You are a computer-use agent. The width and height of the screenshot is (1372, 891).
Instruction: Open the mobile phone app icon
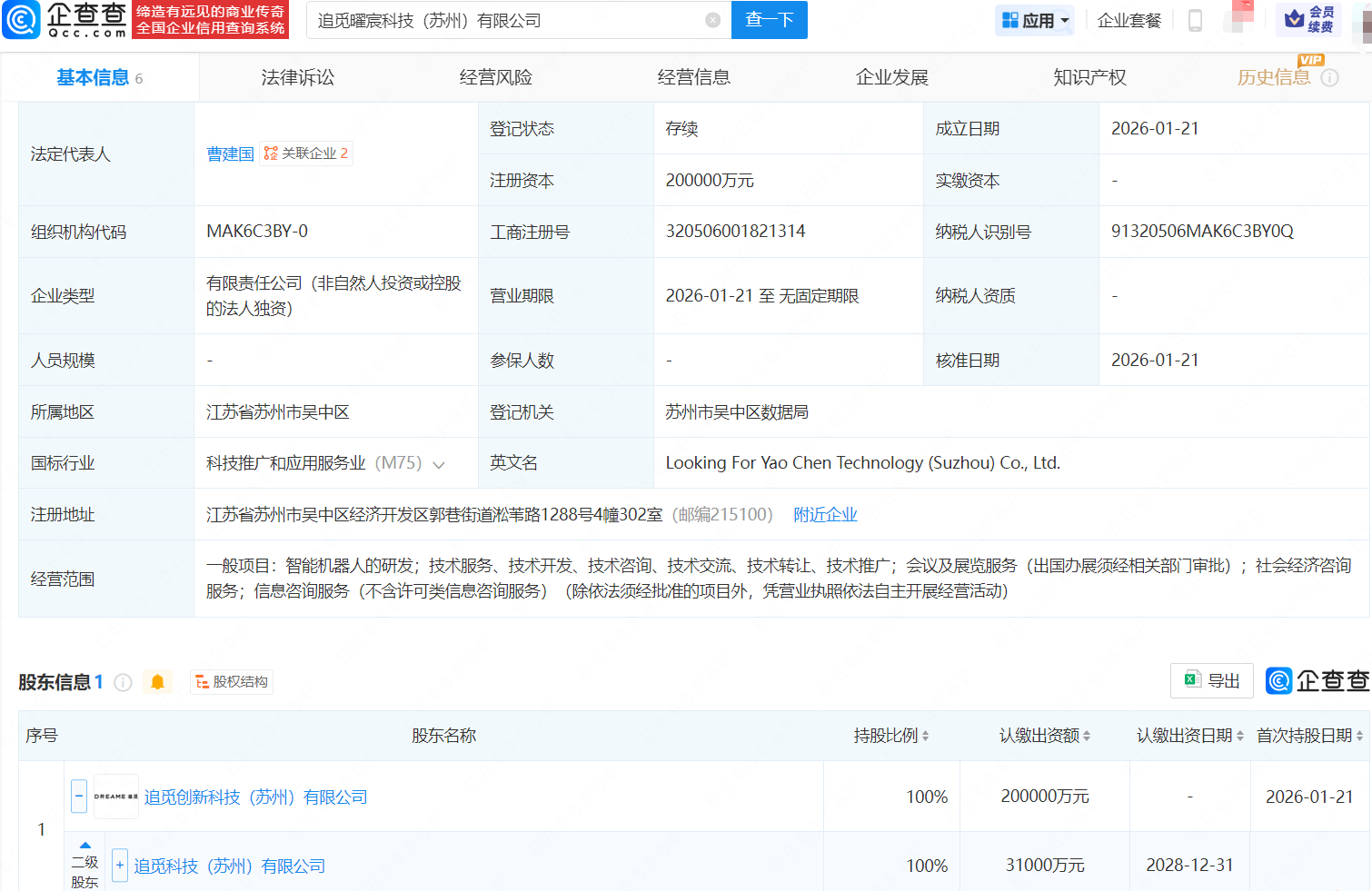[1195, 20]
